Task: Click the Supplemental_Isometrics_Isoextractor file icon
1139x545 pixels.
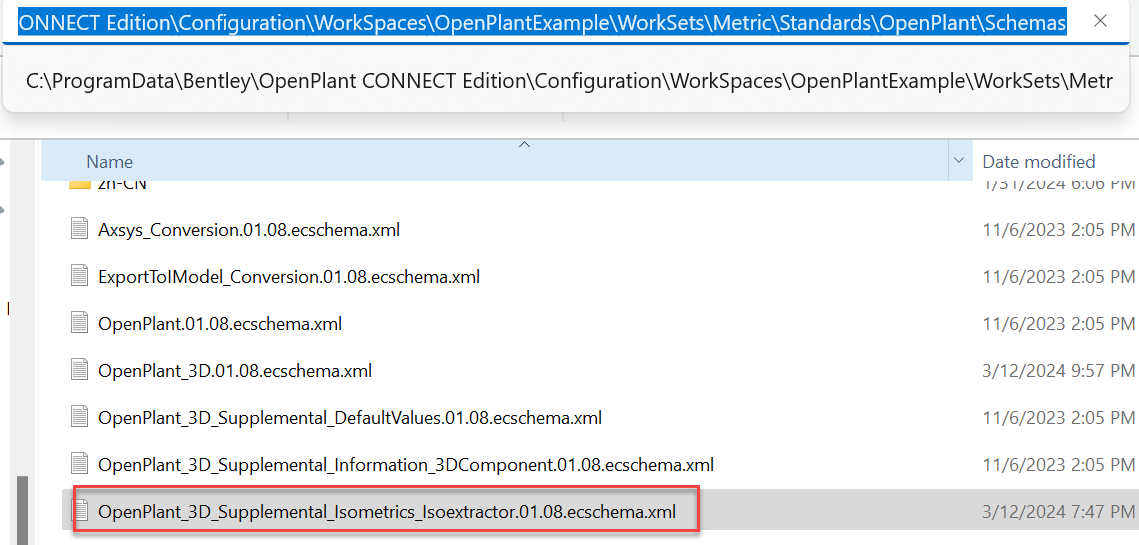Action: point(79,512)
